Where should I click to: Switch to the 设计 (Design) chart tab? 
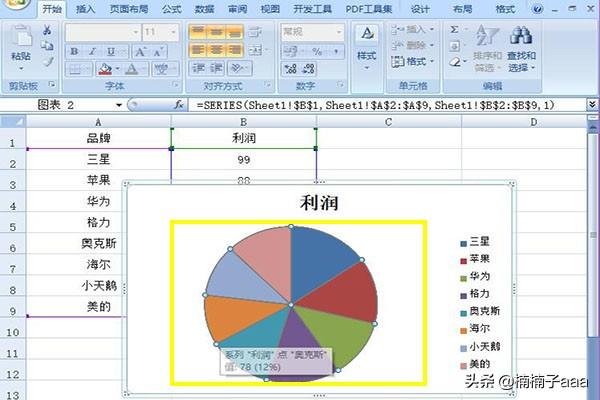420,8
